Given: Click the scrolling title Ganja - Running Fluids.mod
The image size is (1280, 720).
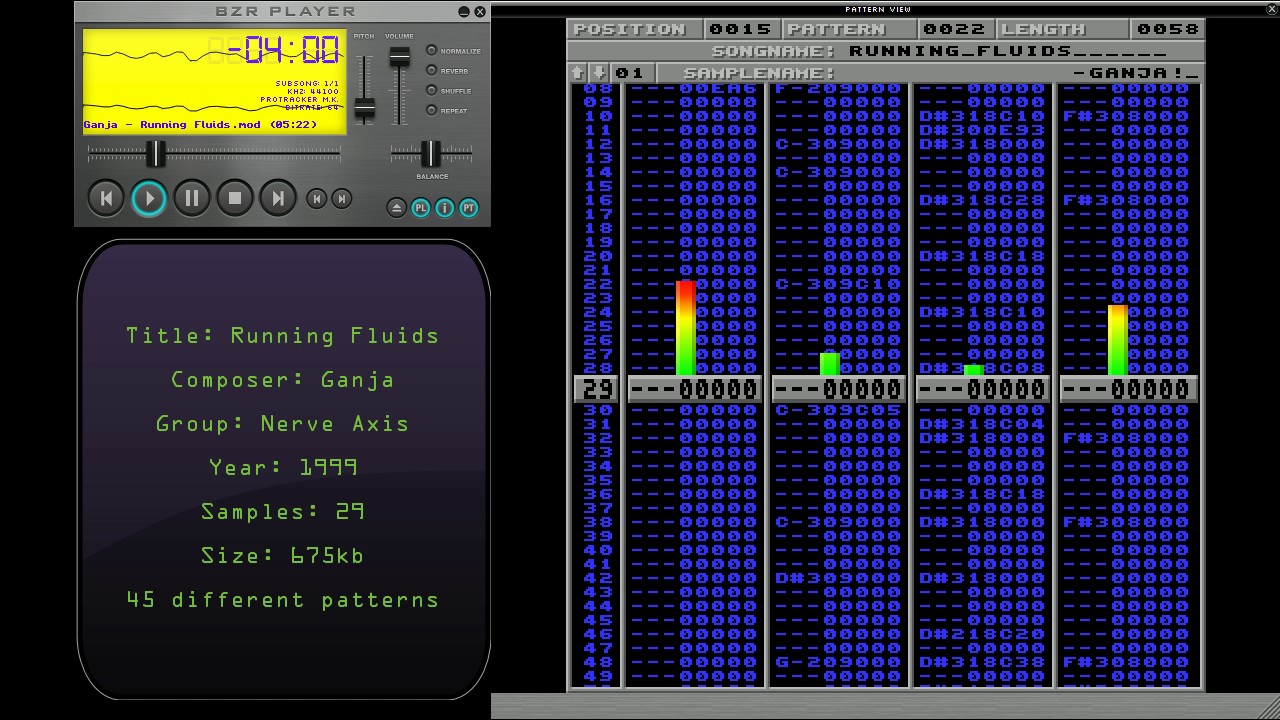Looking at the screenshot, I should 200,125.
